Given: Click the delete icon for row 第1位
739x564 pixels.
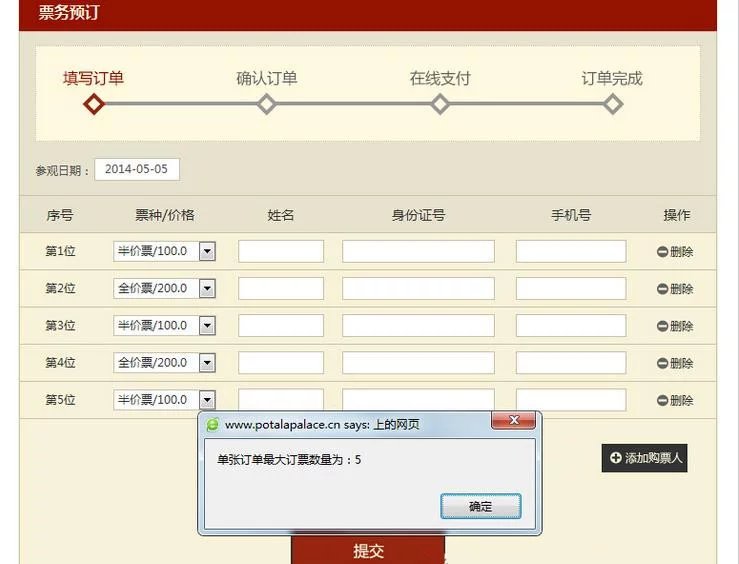Looking at the screenshot, I should click(662, 252).
